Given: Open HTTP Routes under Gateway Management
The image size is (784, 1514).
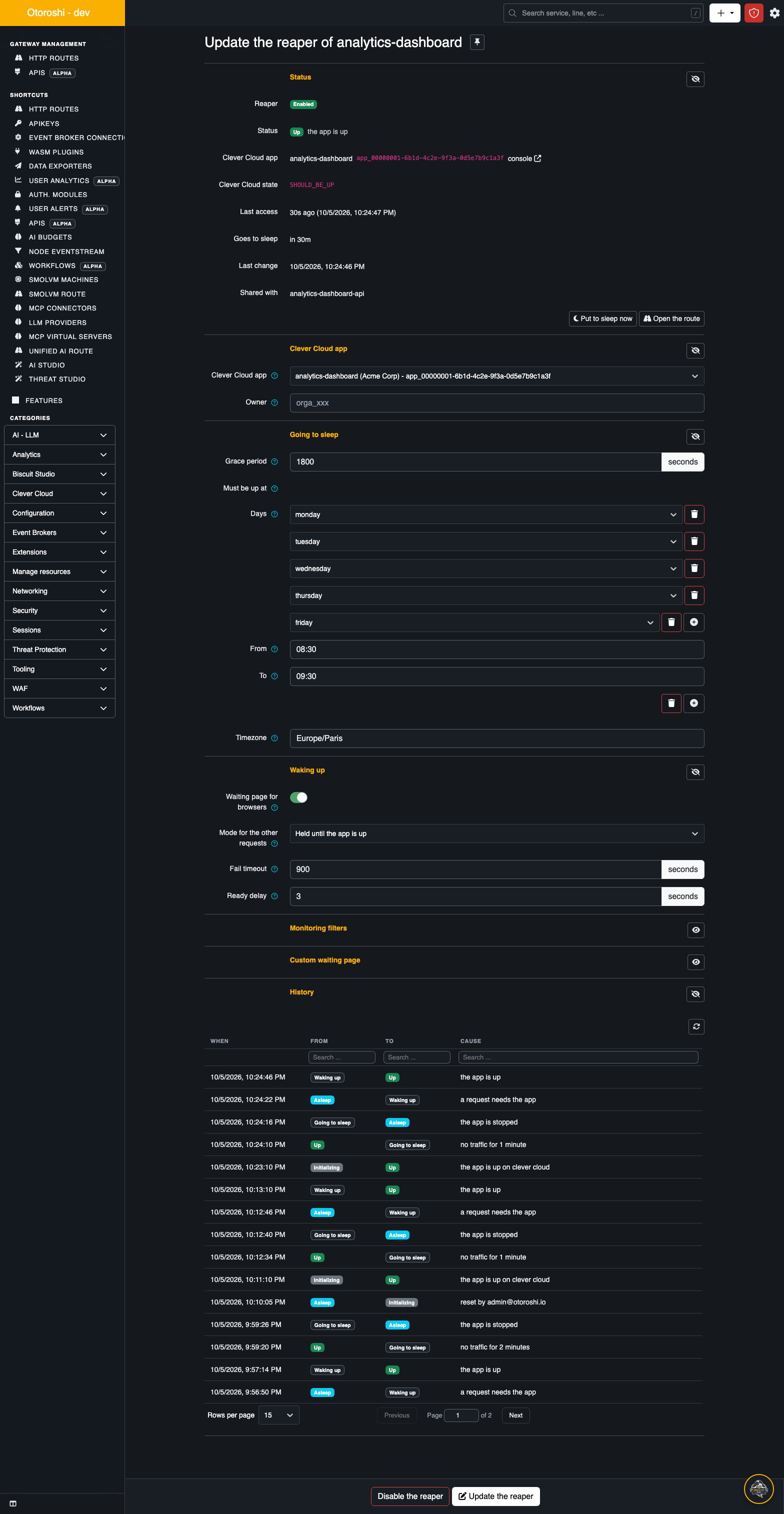Looking at the screenshot, I should [53, 58].
